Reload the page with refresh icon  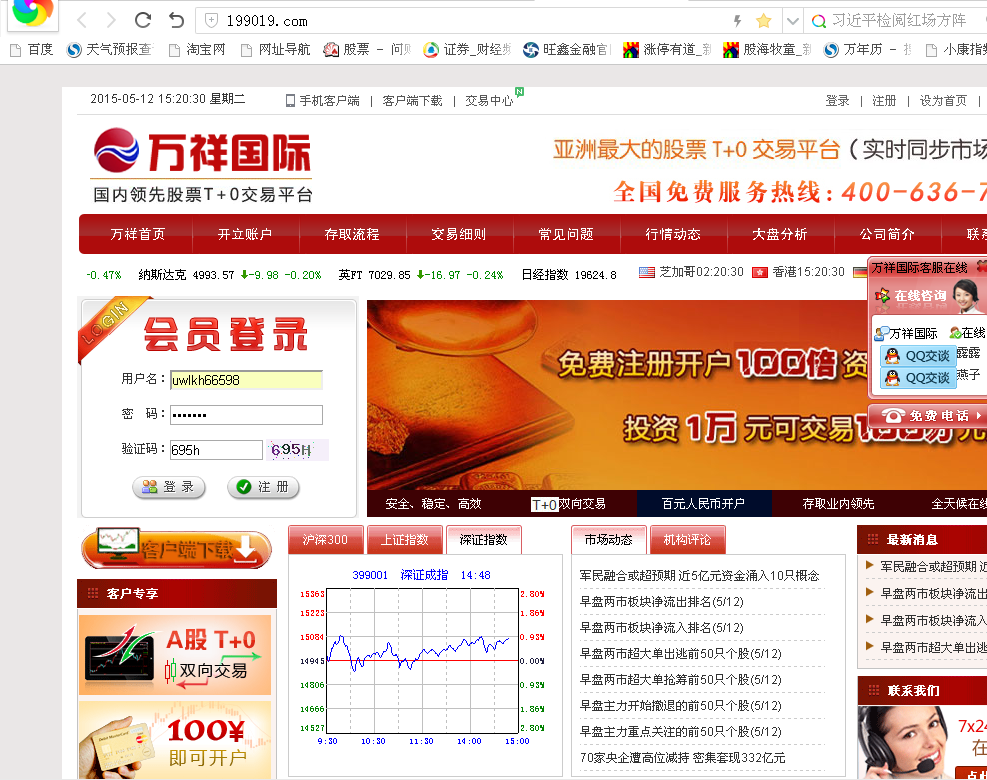(x=143, y=21)
